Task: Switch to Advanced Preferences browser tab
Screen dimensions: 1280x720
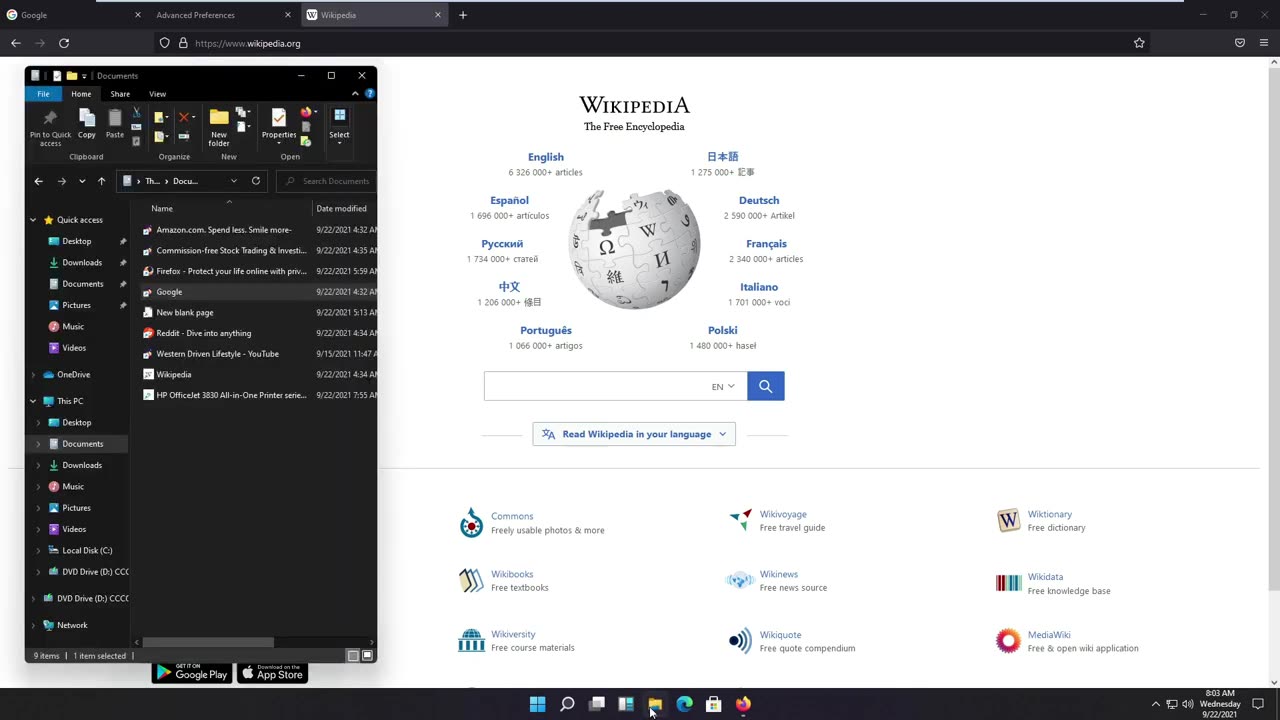Action: point(223,15)
